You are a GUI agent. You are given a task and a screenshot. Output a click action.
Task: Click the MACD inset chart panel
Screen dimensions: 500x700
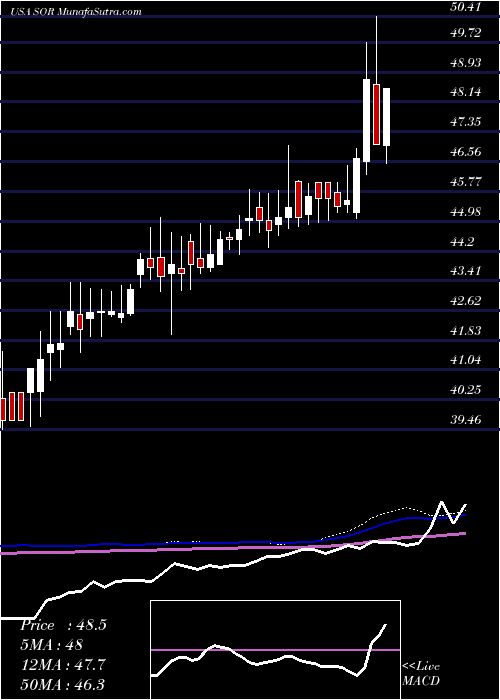click(275, 650)
